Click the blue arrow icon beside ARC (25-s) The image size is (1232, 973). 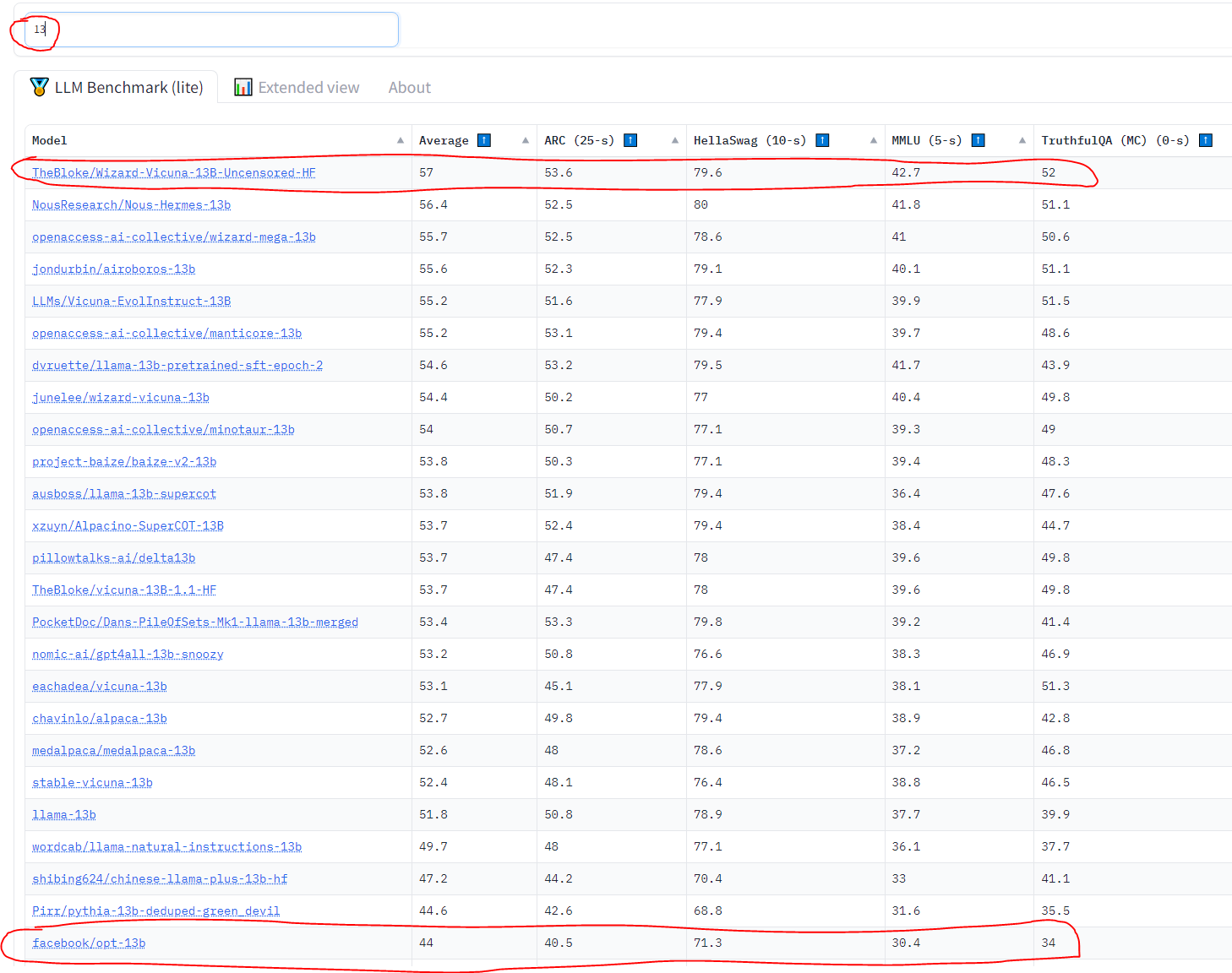630,140
